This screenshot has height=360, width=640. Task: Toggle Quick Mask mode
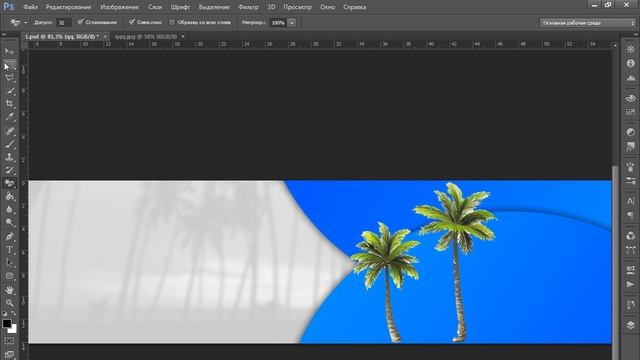click(9, 341)
